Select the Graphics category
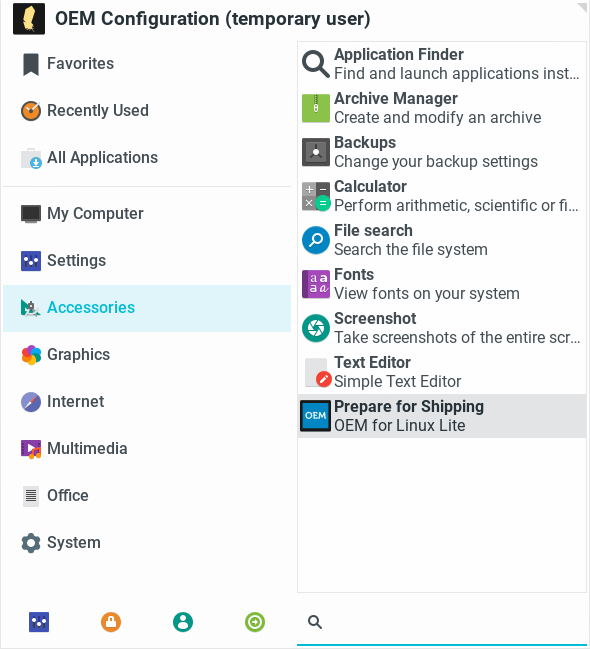 (x=147, y=355)
